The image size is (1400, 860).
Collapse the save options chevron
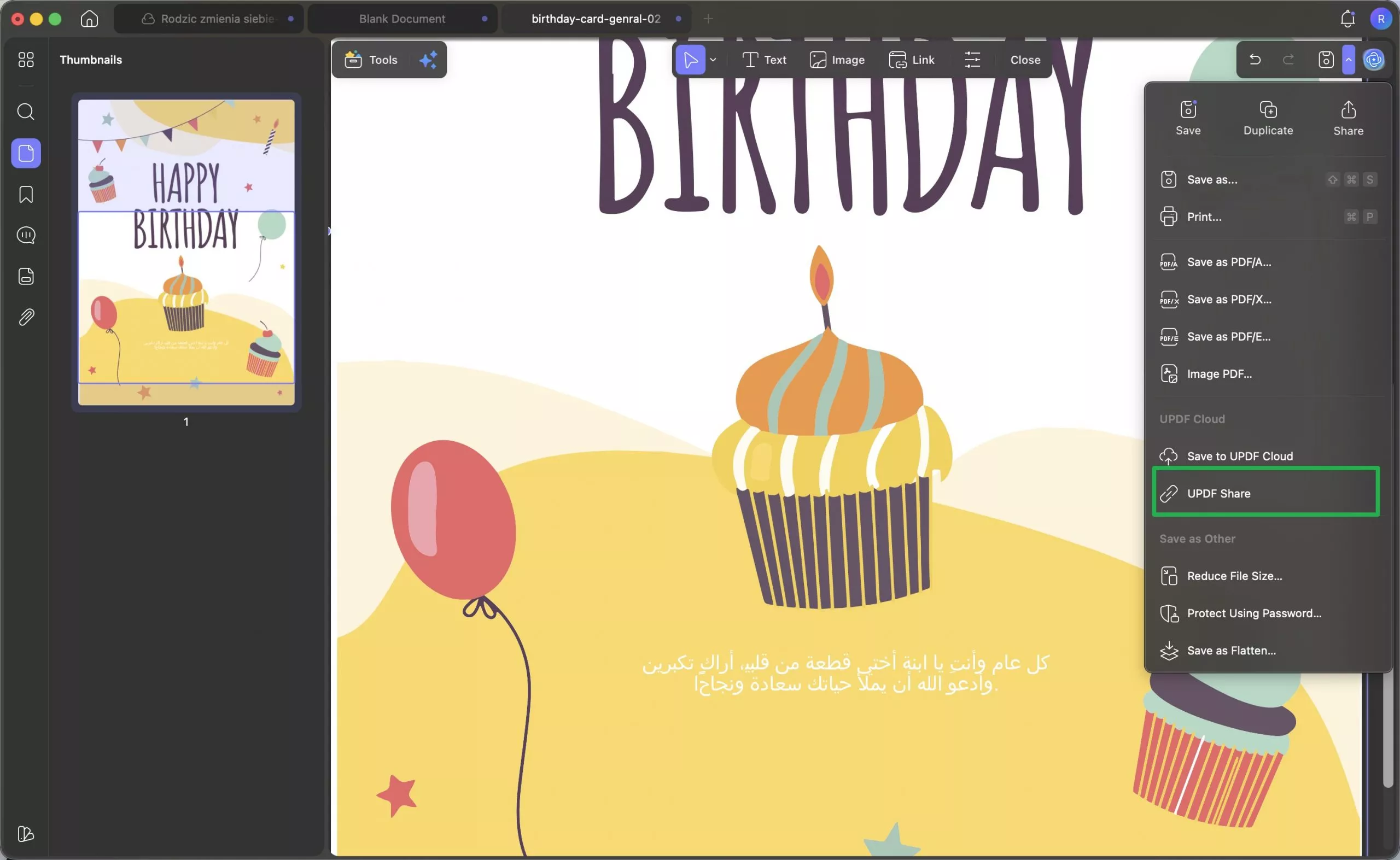pos(1348,59)
